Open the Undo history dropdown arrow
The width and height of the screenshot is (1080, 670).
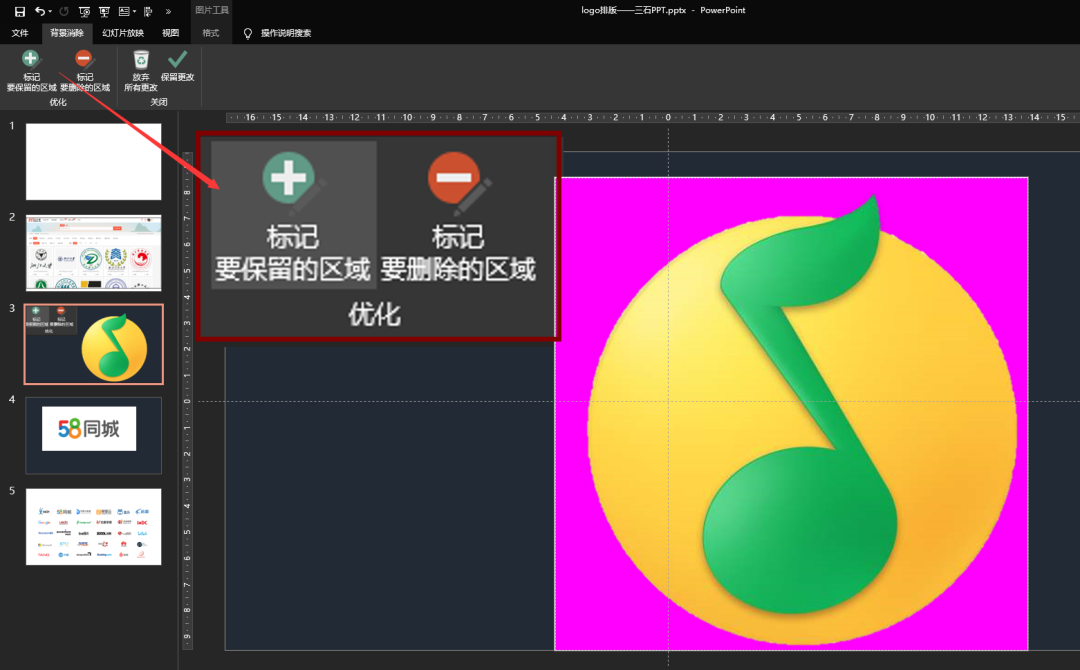click(50, 11)
